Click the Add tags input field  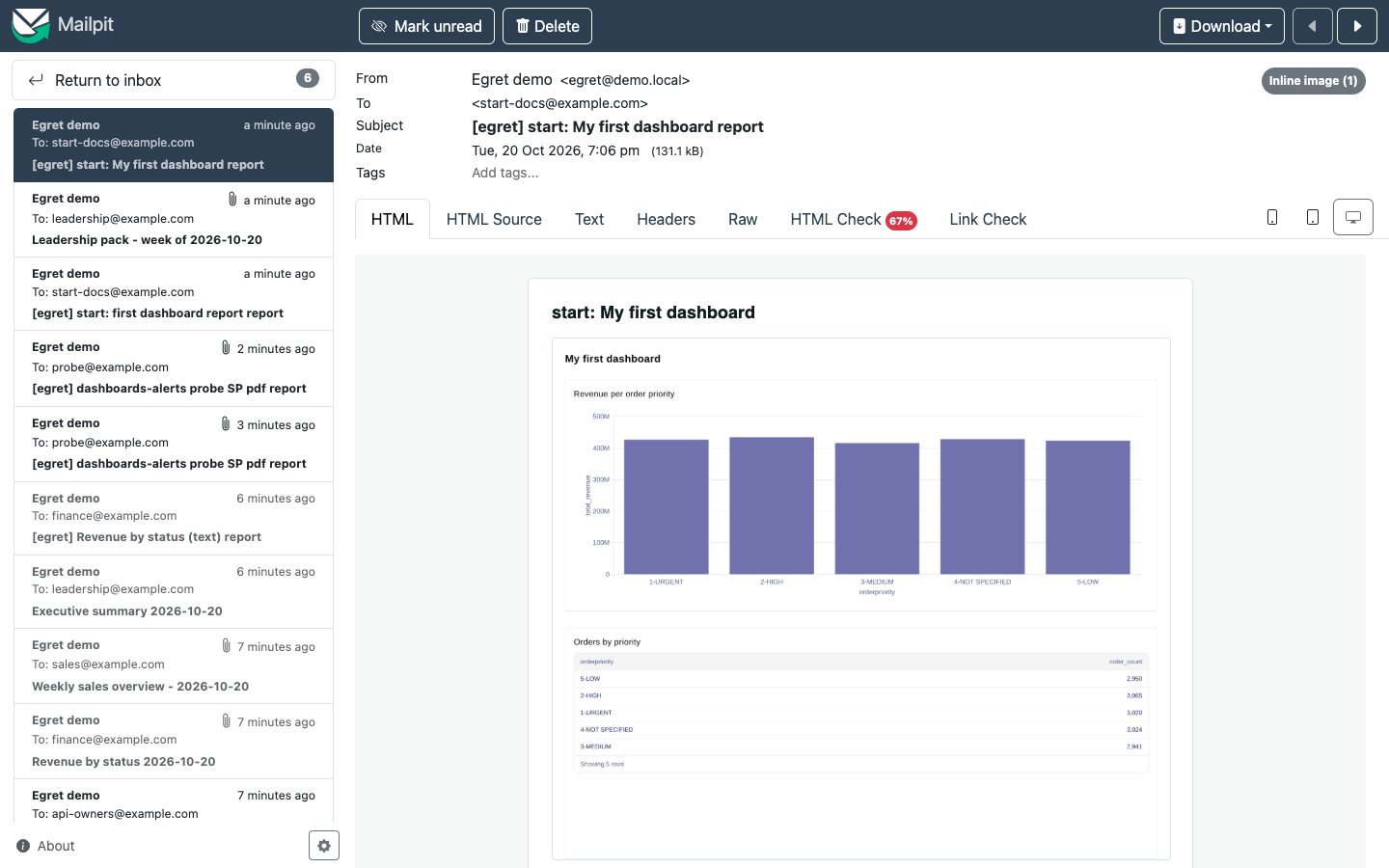pos(505,173)
